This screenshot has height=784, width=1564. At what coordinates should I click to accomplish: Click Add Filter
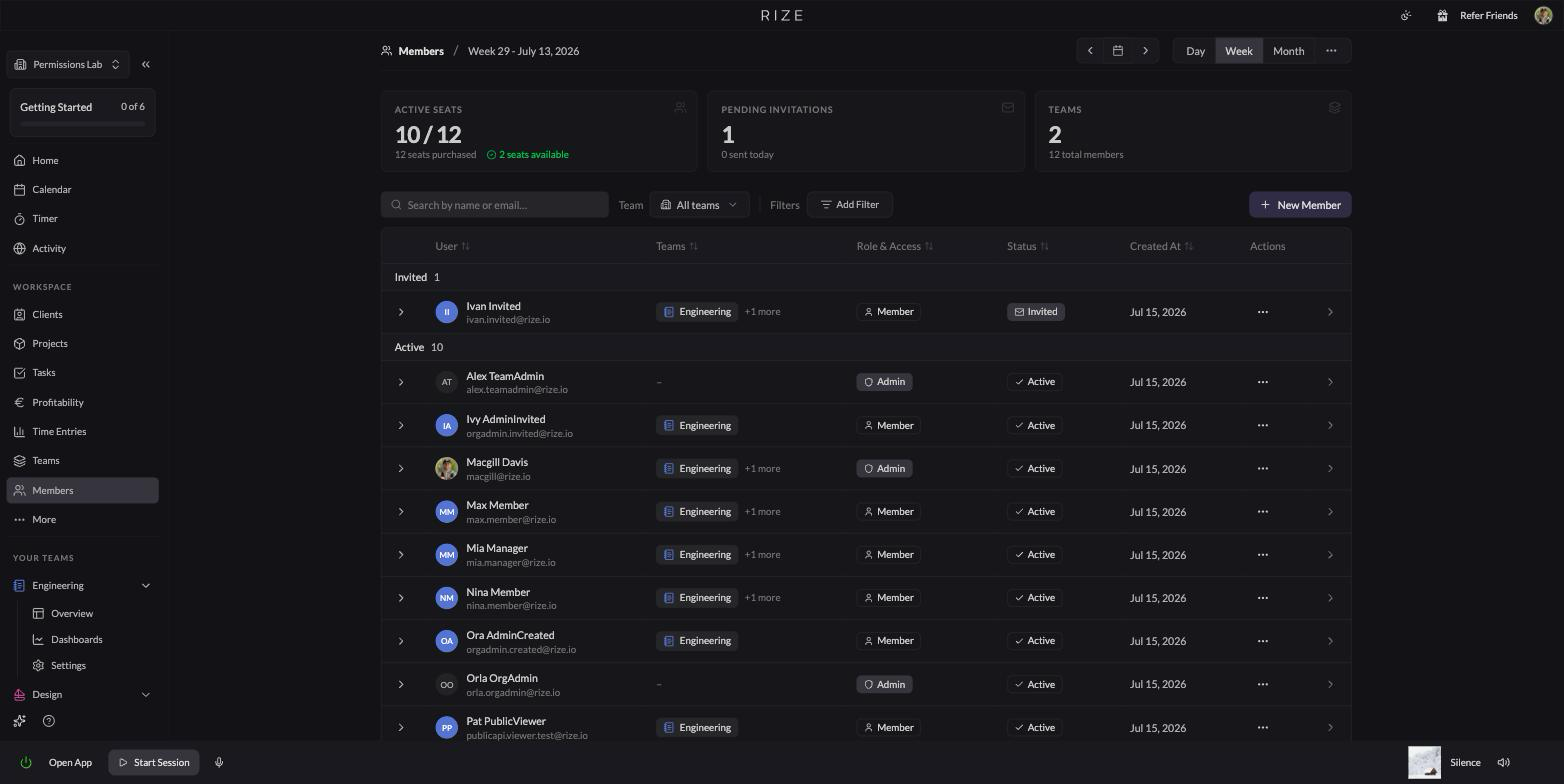(849, 205)
